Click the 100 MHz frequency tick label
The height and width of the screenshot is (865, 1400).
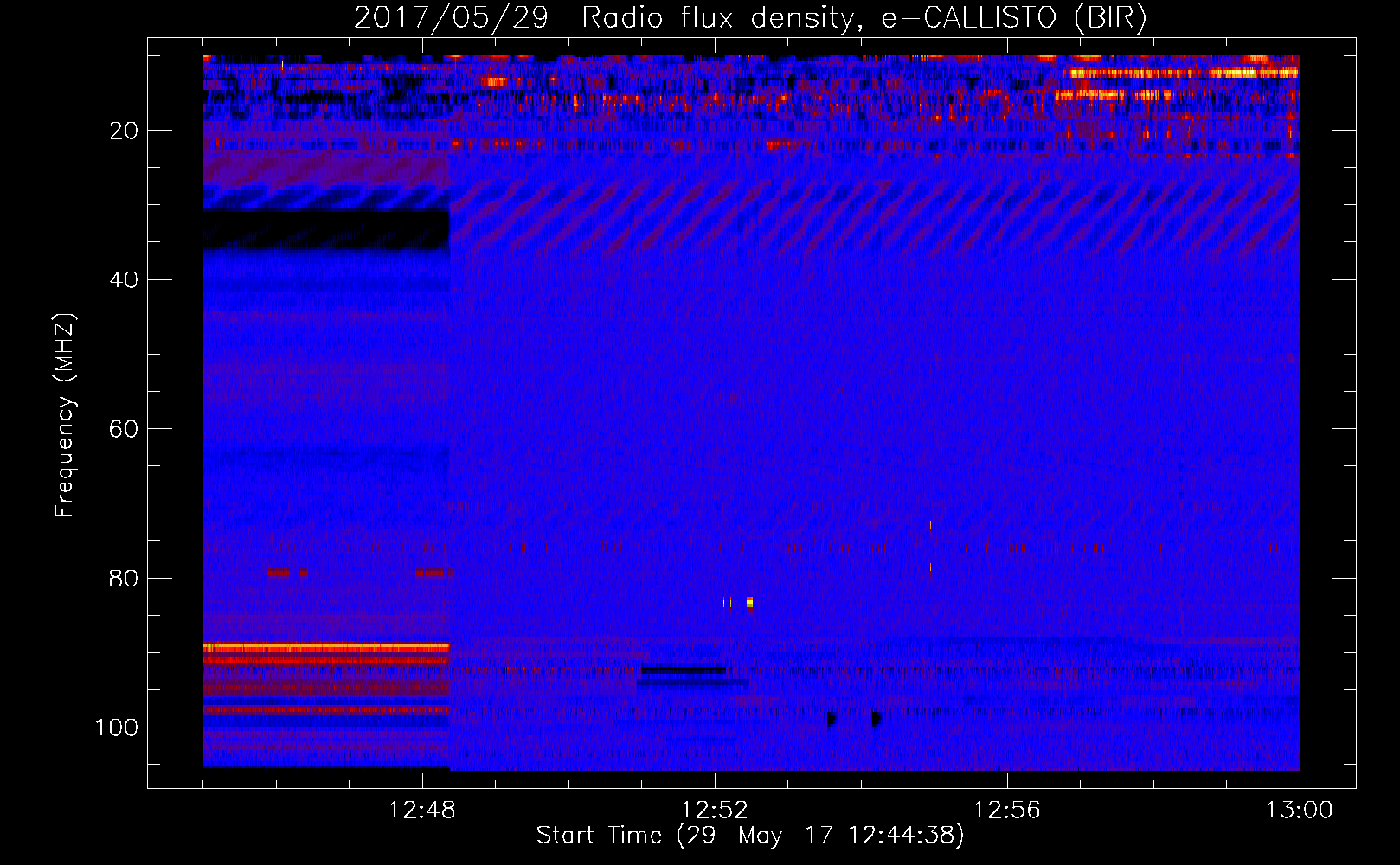coord(117,727)
